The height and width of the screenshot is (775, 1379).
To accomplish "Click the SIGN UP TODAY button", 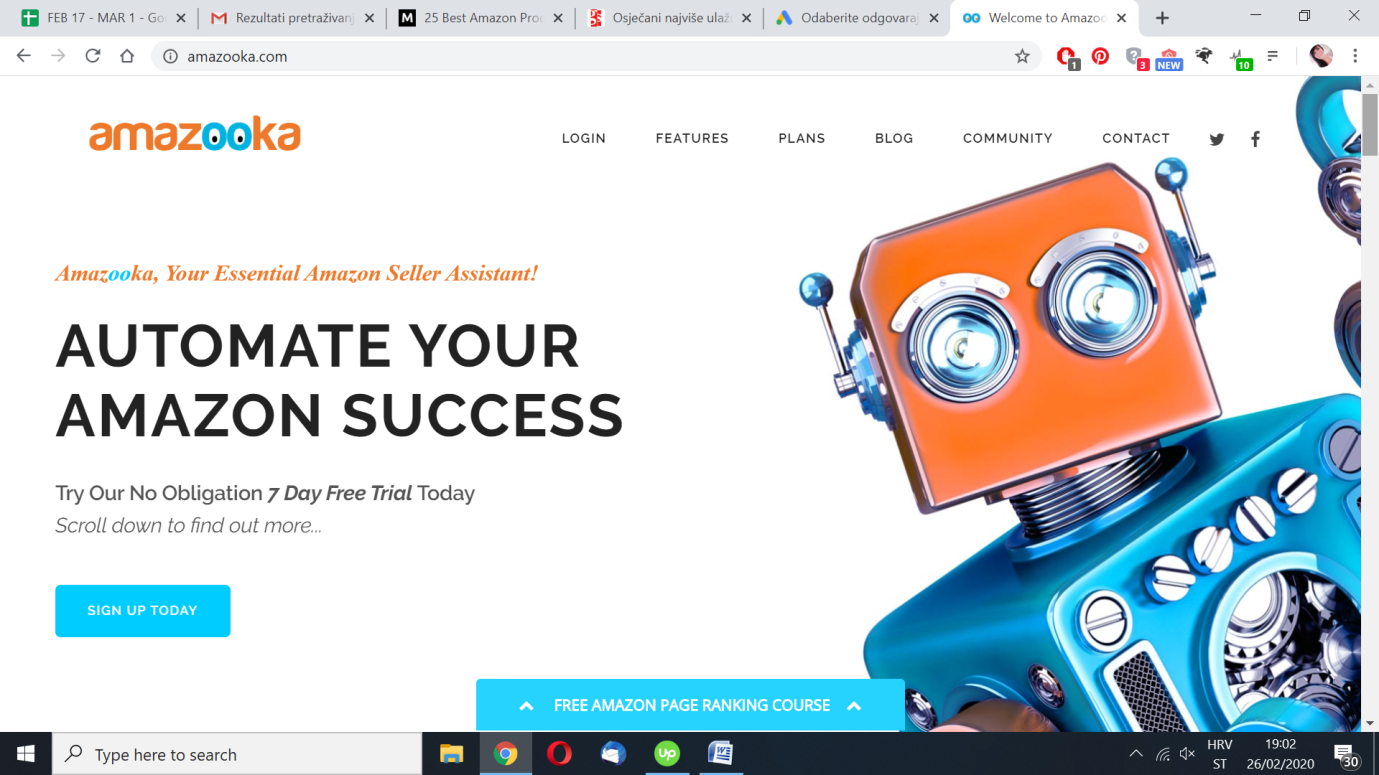I will pyautogui.click(x=142, y=610).
